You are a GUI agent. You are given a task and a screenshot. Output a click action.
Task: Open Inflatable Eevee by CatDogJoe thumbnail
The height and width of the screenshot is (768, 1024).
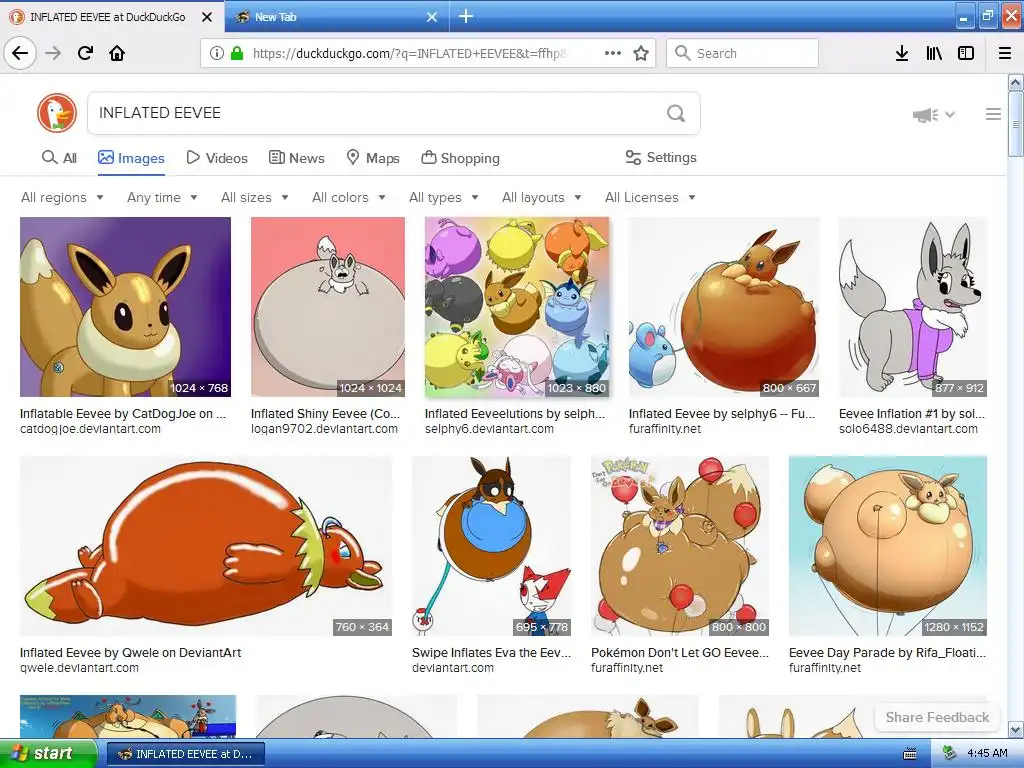pos(125,307)
